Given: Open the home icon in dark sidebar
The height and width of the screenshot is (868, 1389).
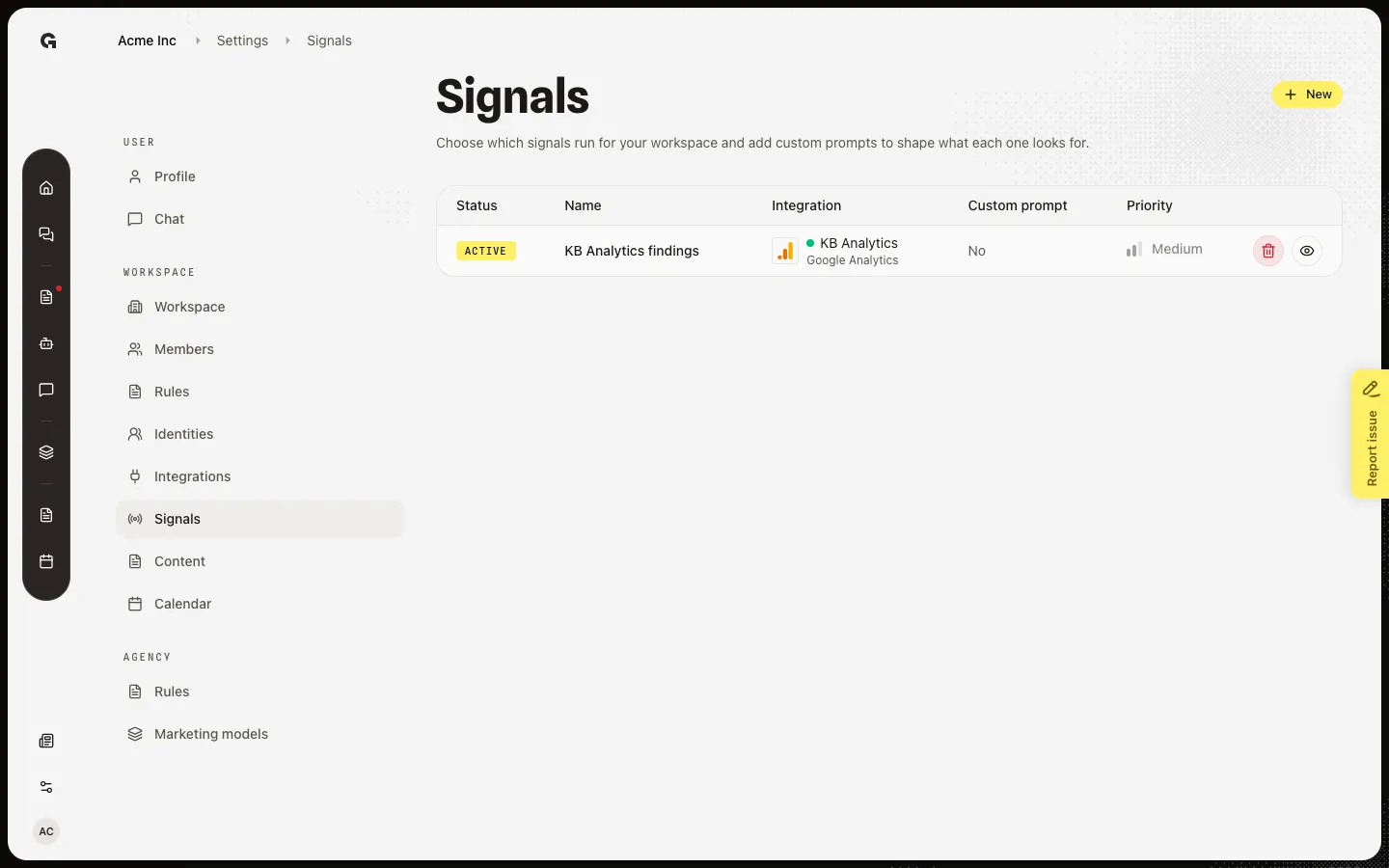Looking at the screenshot, I should pos(46,188).
